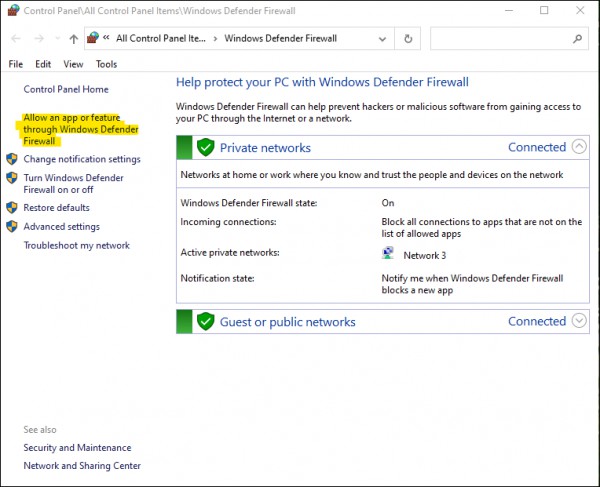Open Network and Sharing Center
Image resolution: width=600 pixels, height=487 pixels.
pos(82,466)
